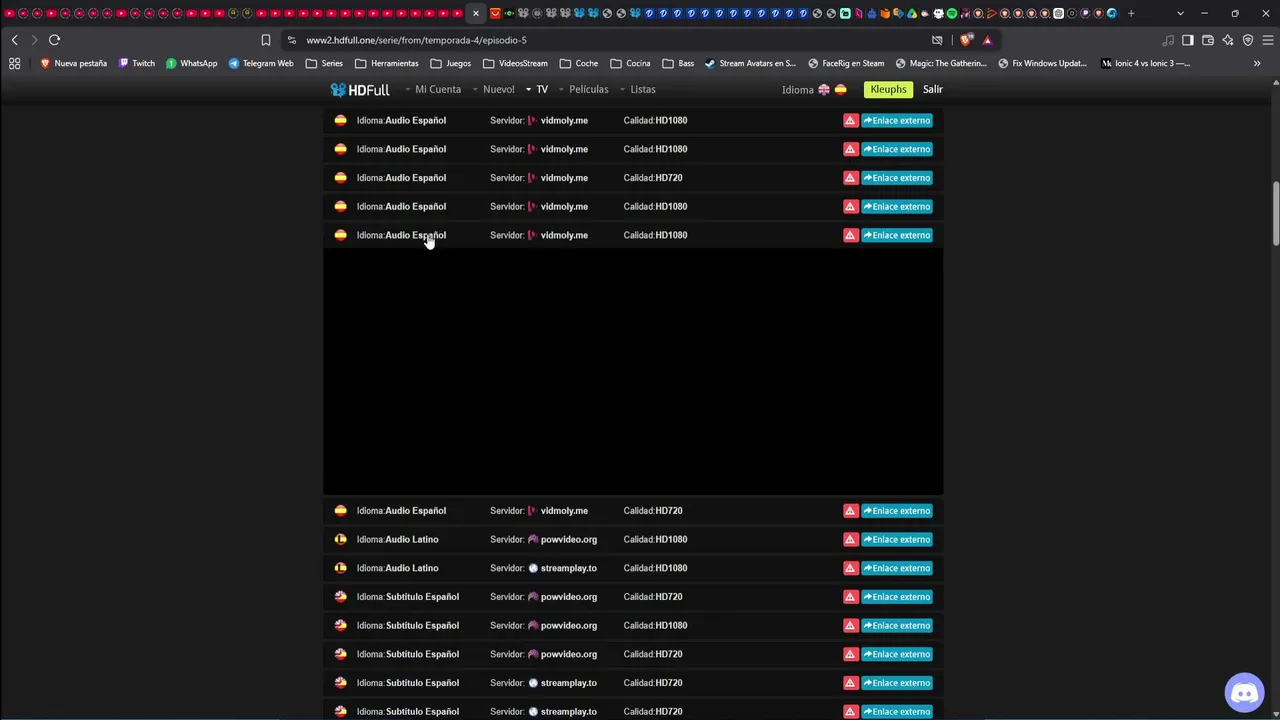The width and height of the screenshot is (1280, 720).
Task: Open the media music note control
Action: (x=1168, y=40)
